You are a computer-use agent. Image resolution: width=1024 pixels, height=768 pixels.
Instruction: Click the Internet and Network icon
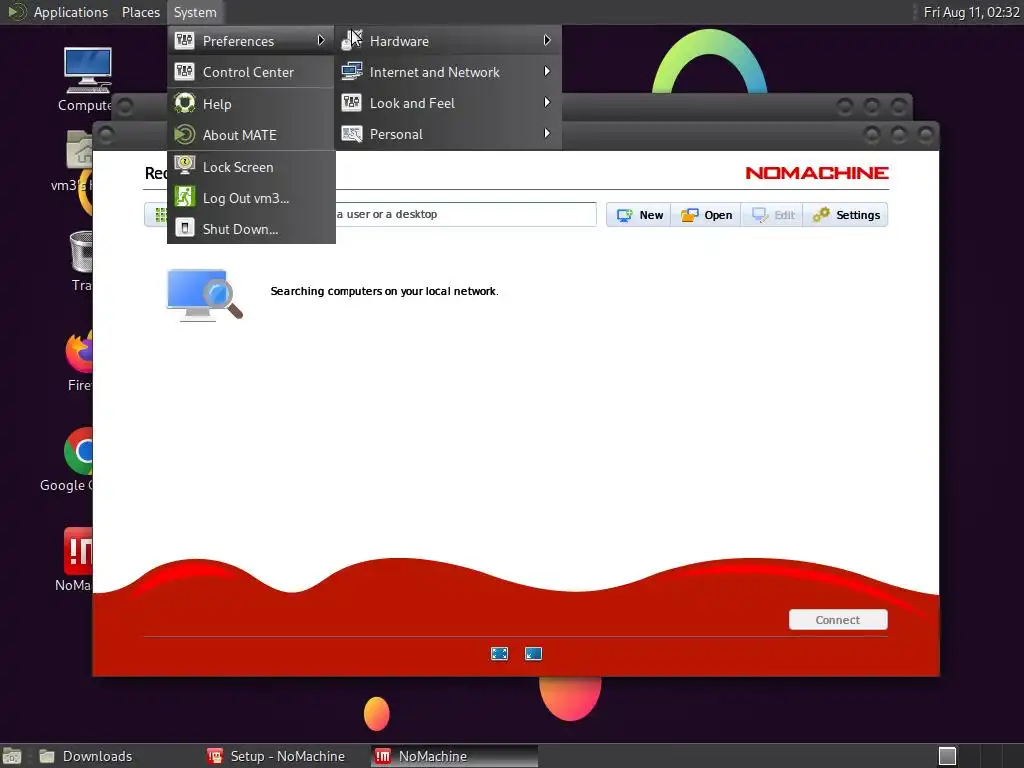tap(351, 72)
